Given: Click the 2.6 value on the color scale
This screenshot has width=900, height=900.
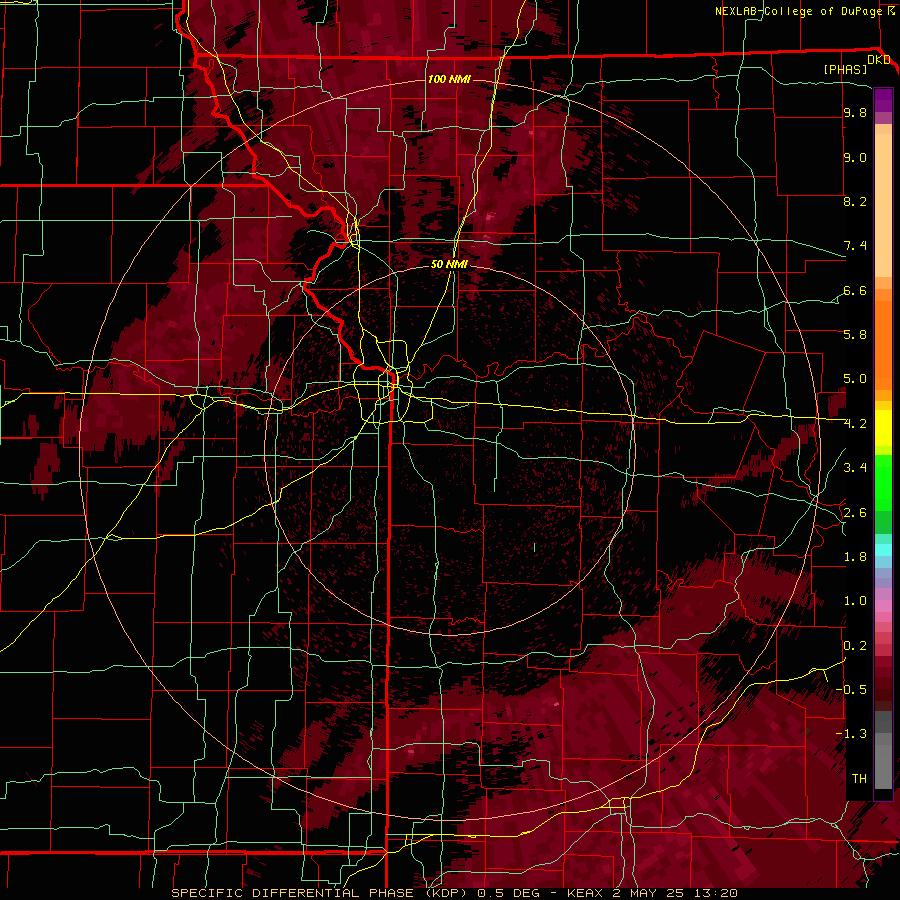Looking at the screenshot, I should click(x=855, y=513).
